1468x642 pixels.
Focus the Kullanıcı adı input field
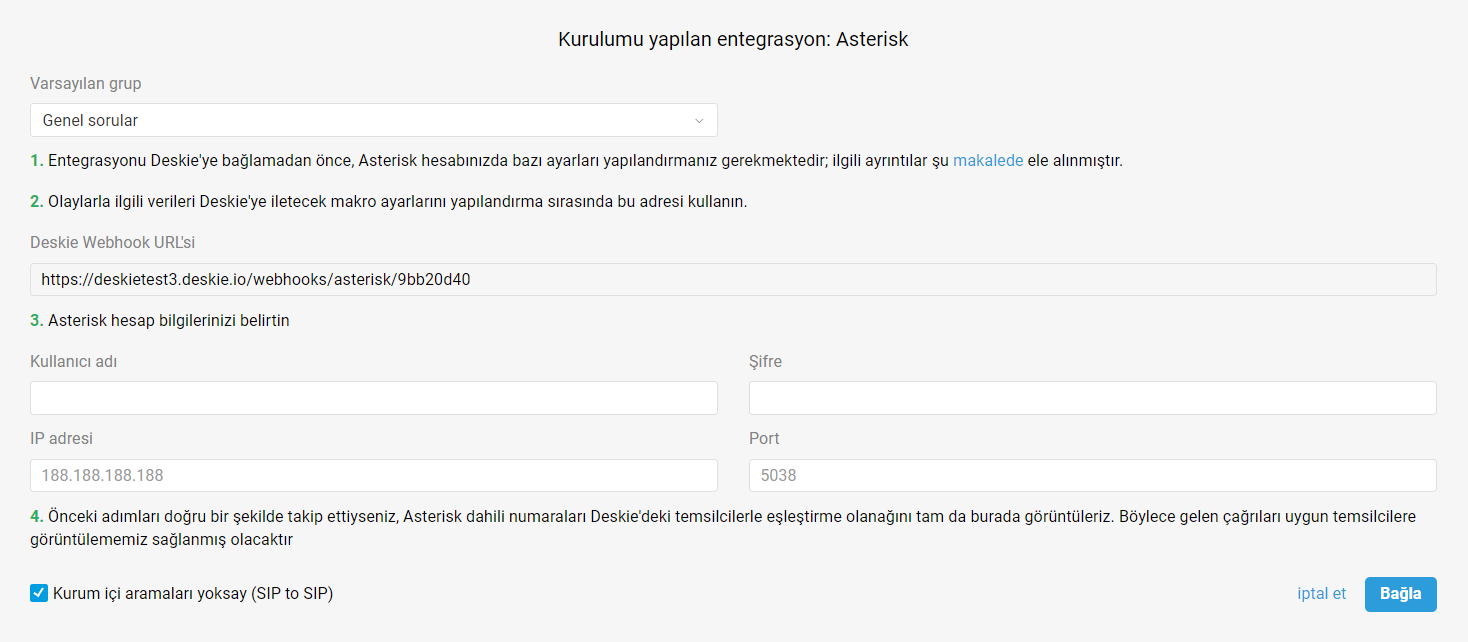coord(374,398)
